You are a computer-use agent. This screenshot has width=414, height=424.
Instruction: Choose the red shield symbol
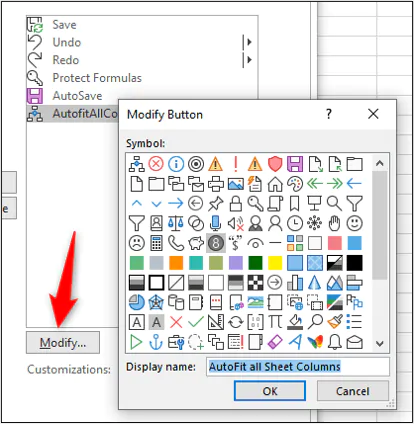275,164
